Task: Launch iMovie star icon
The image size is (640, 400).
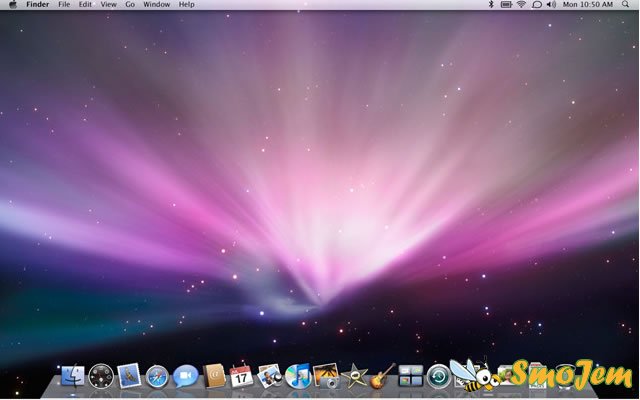Action: 354,376
